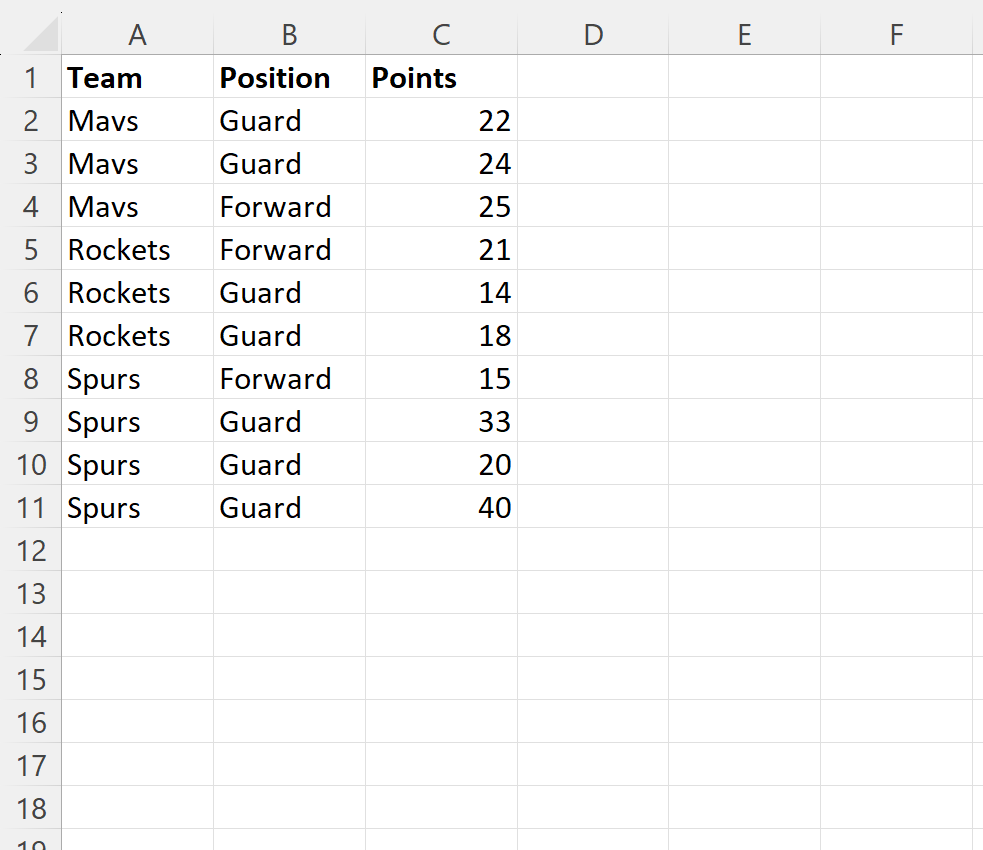This screenshot has height=850, width=983.
Task: Select column C header
Action: pos(441,34)
